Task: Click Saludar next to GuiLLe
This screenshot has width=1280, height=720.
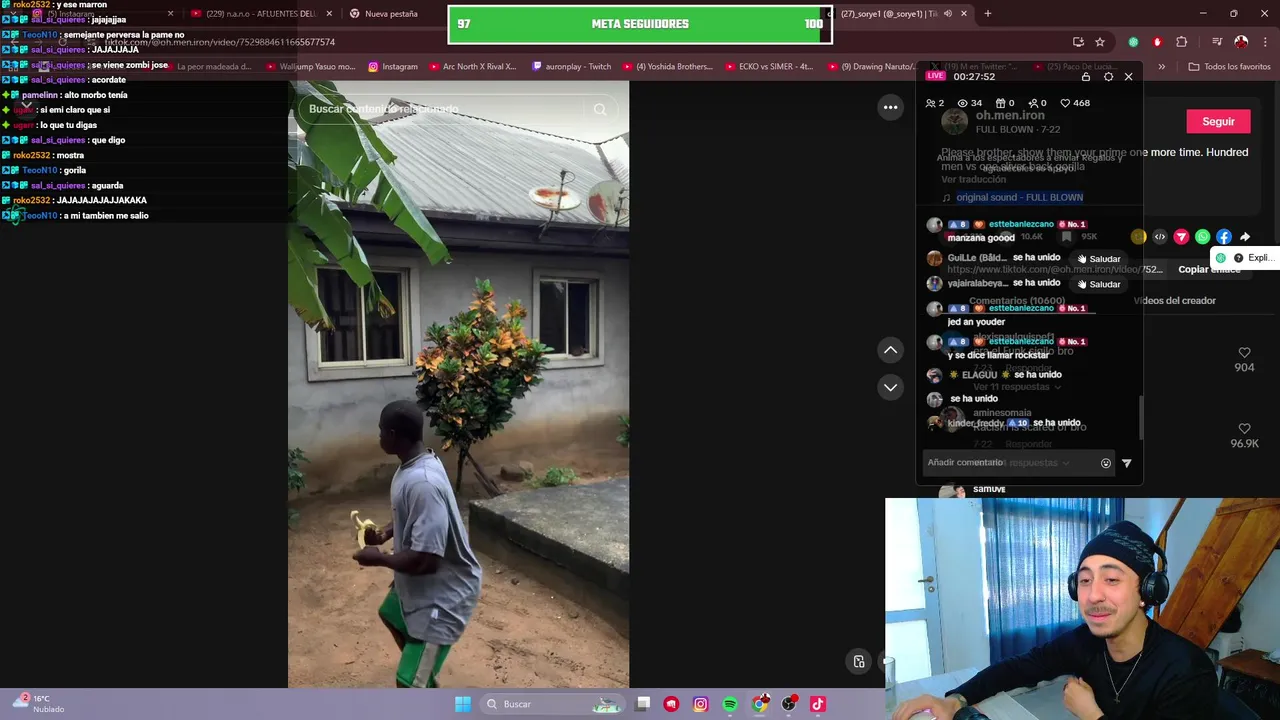Action: [1098, 259]
